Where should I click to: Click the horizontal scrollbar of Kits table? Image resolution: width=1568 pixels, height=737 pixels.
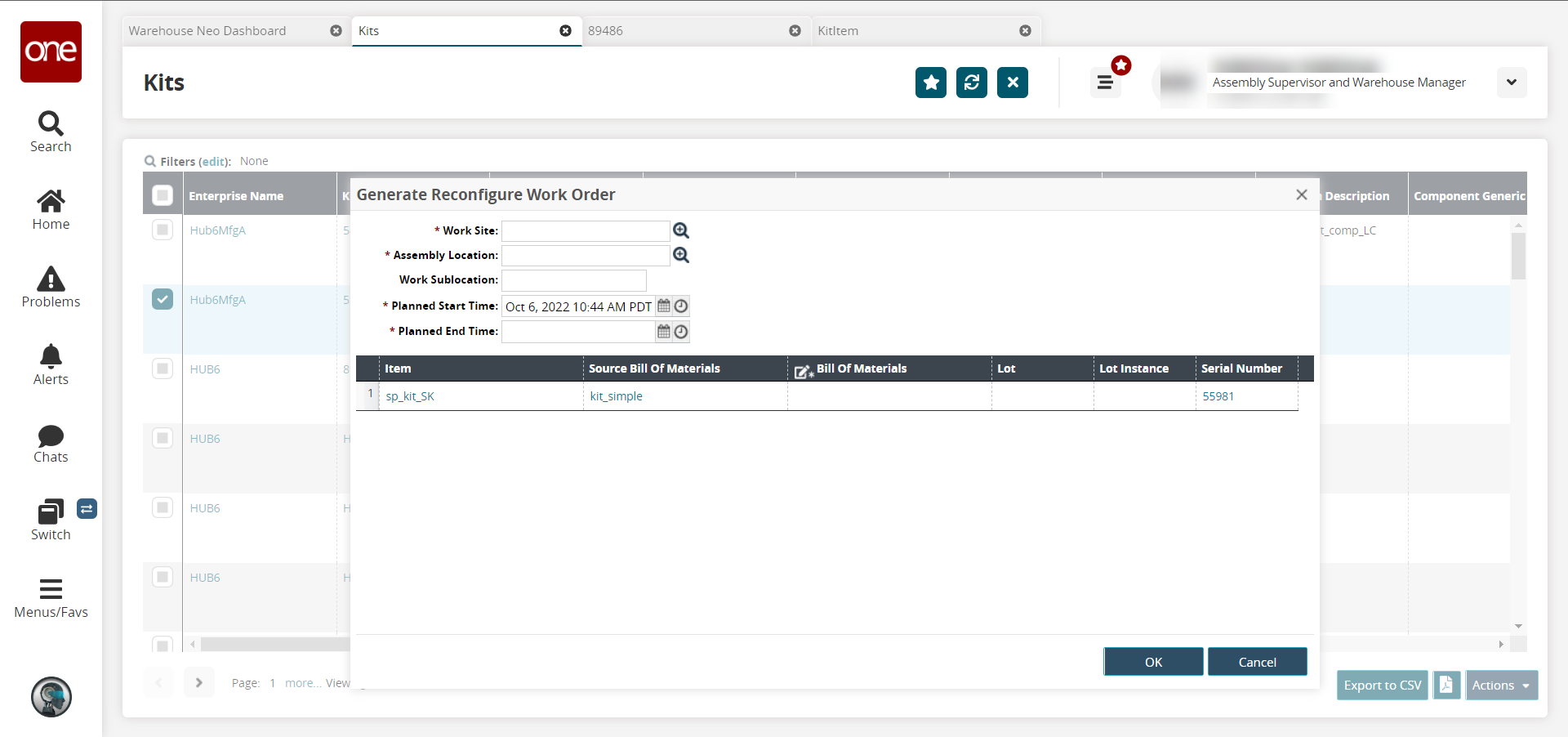pyautogui.click(x=276, y=644)
